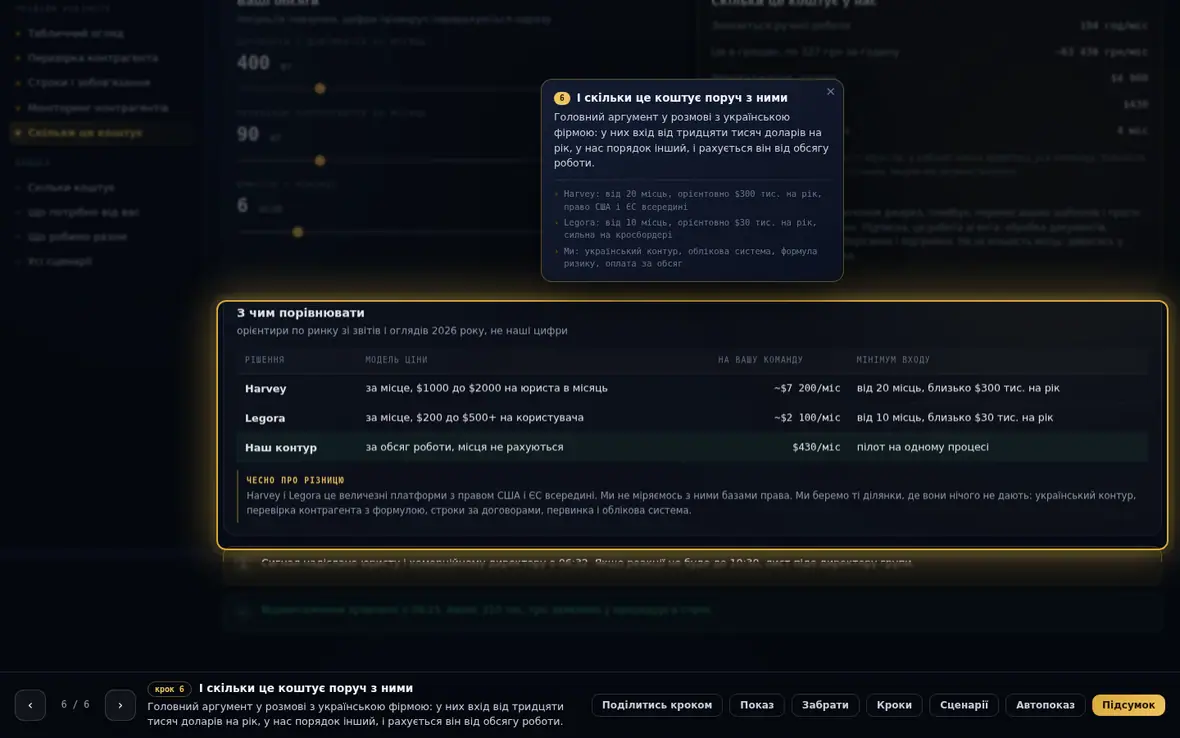
Task: Click the '~$7 200/міс' cell
Action: (x=807, y=388)
